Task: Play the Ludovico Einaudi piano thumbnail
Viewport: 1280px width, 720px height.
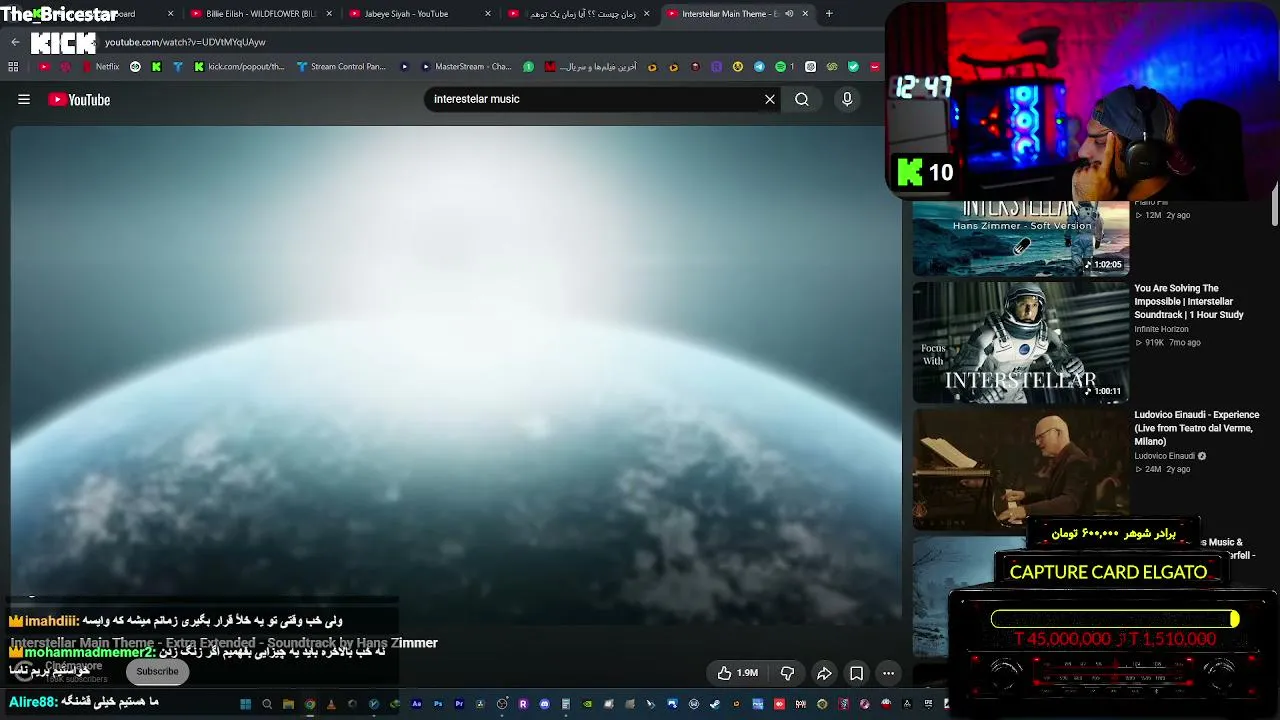Action: pyautogui.click(x=1020, y=469)
